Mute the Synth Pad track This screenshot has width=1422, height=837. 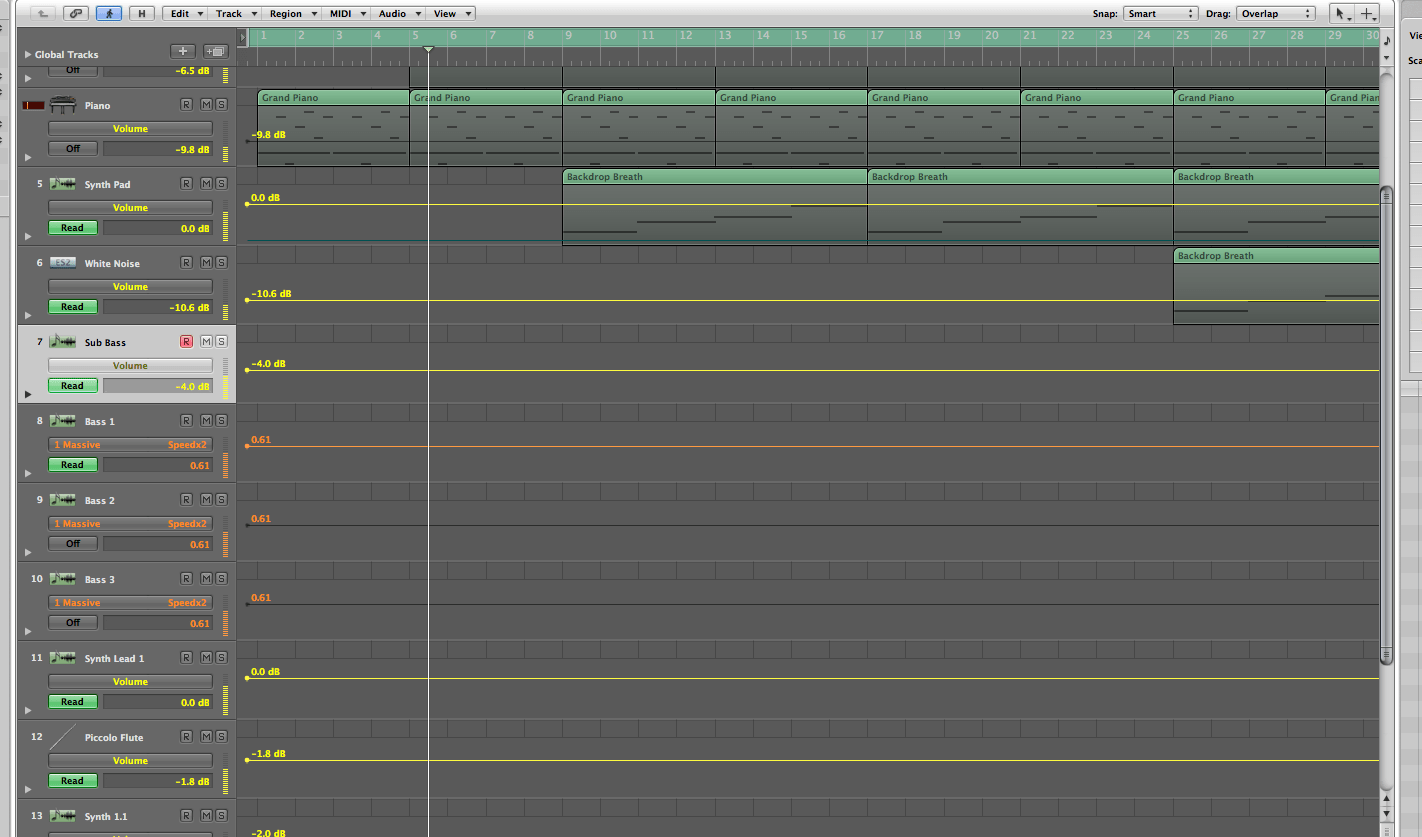[x=205, y=182]
